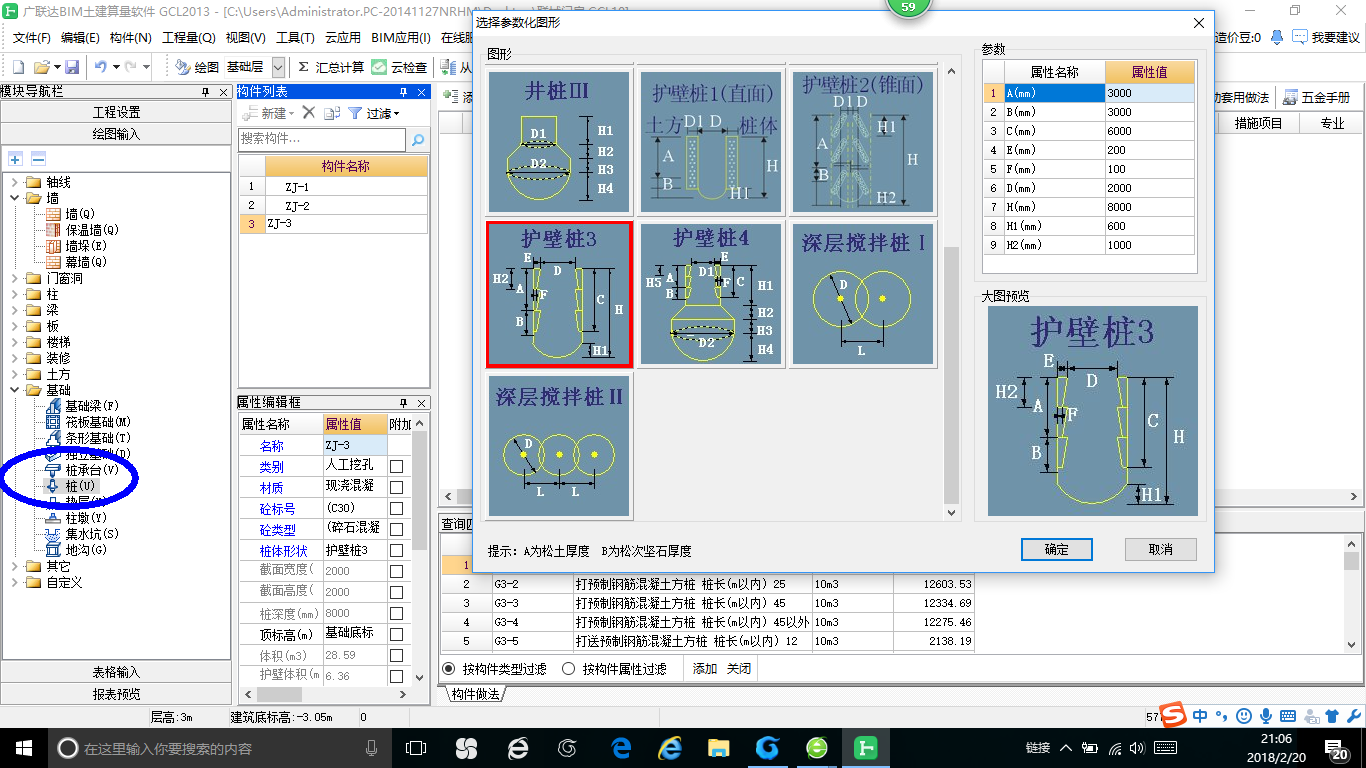Select 桩(U) in the tree
The height and width of the screenshot is (768, 1366).
click(x=81, y=486)
